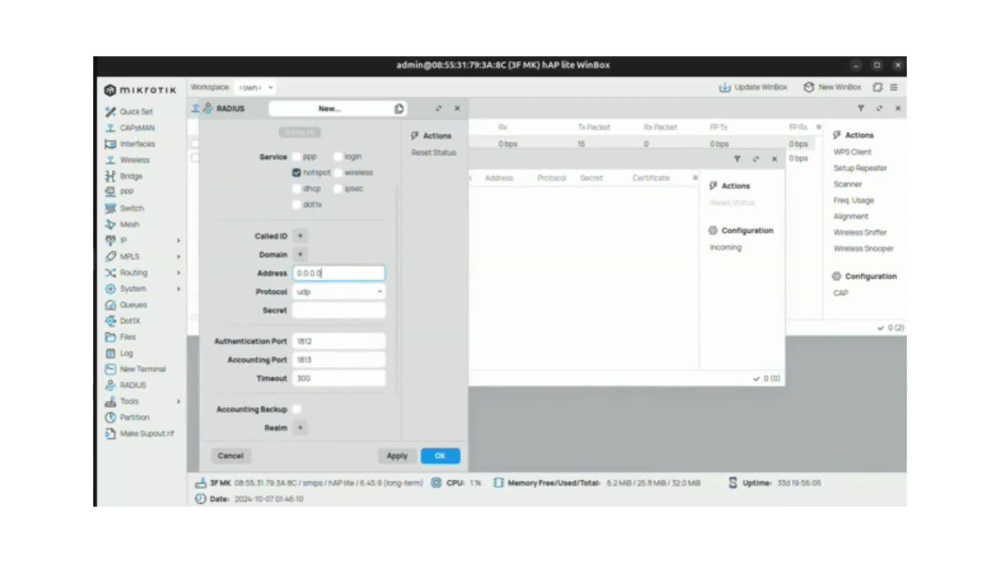The image size is (1000, 563).
Task: Click the Cancel button
Action: pyautogui.click(x=230, y=456)
